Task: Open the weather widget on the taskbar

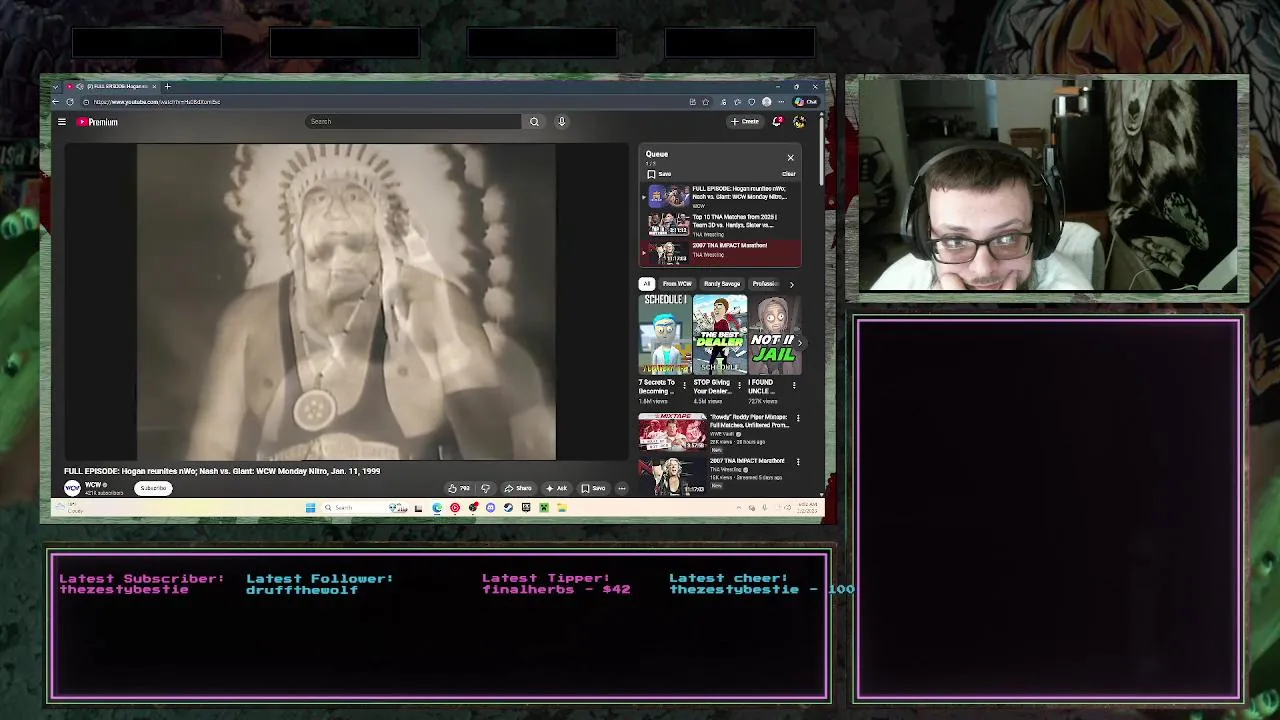Action: 72,509
